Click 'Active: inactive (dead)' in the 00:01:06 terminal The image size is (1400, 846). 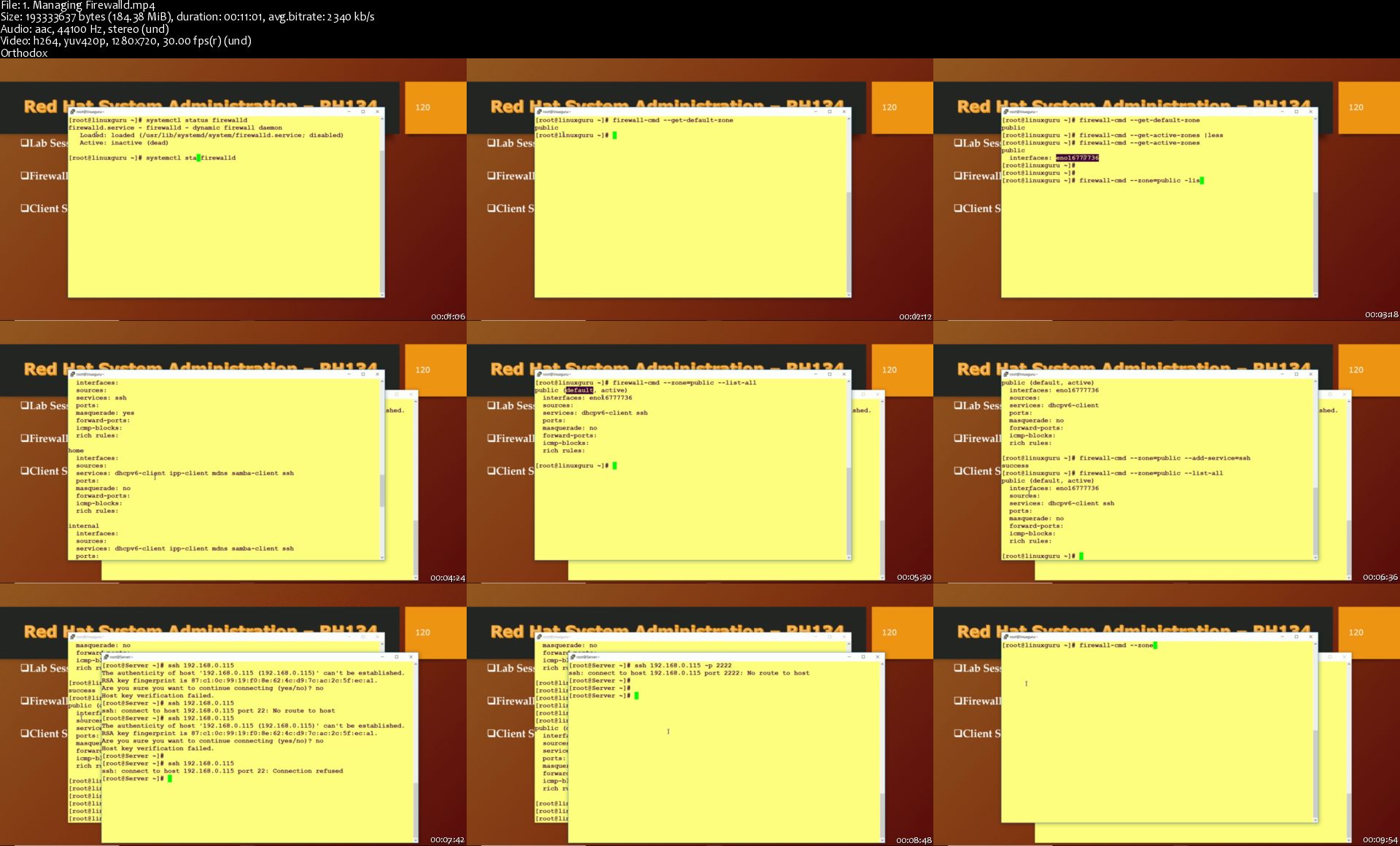124,143
